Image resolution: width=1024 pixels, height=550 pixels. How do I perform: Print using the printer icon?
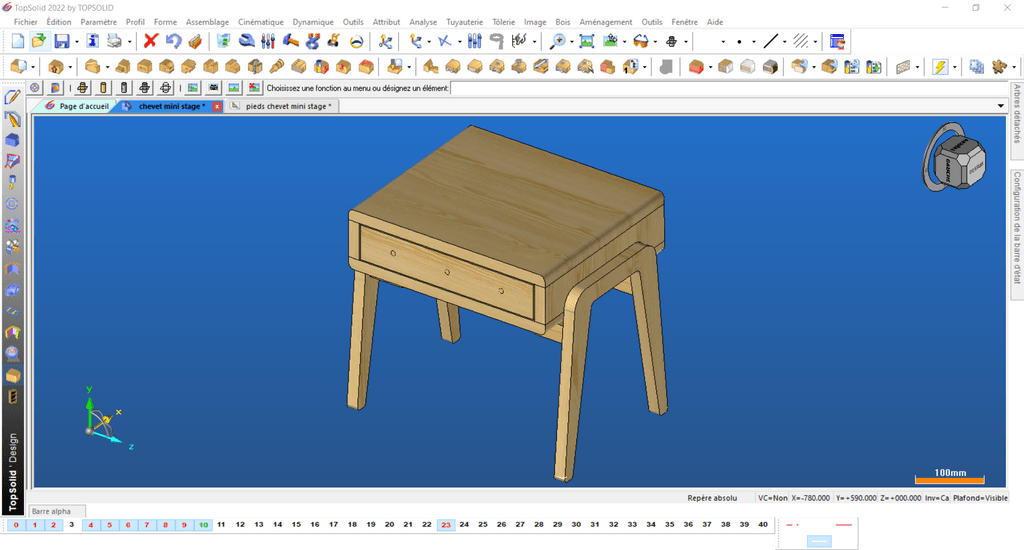tap(114, 41)
